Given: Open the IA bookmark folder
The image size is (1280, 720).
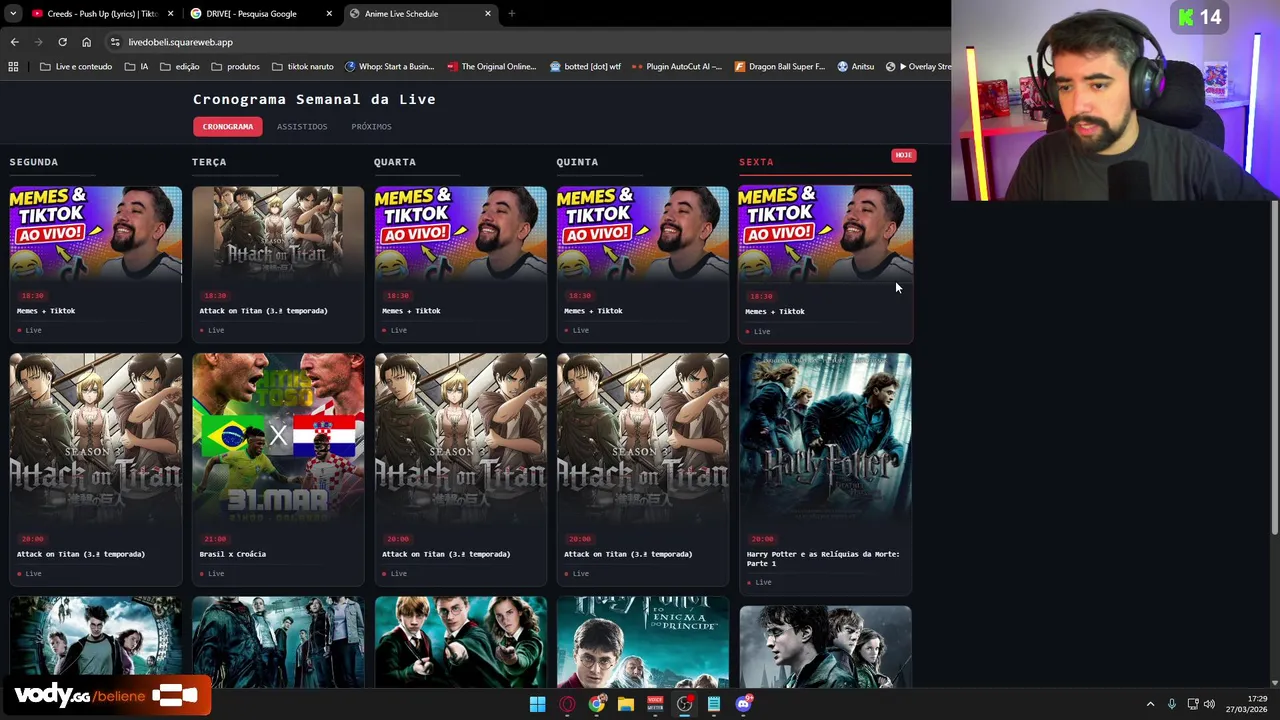Looking at the screenshot, I should pos(137,67).
